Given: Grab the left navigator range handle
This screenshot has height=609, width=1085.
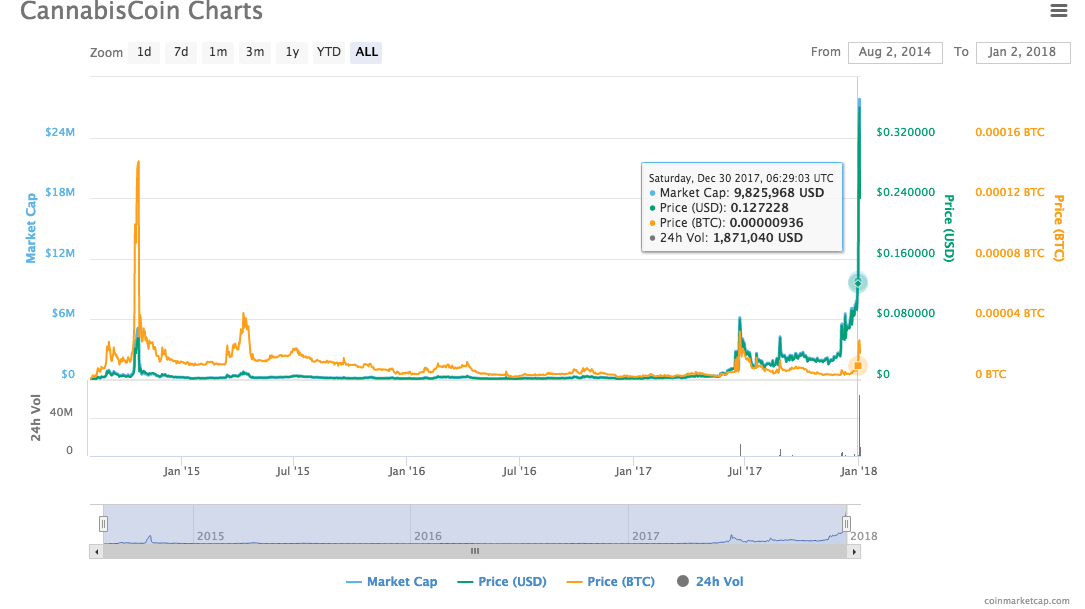Looking at the screenshot, I should [x=103, y=524].
